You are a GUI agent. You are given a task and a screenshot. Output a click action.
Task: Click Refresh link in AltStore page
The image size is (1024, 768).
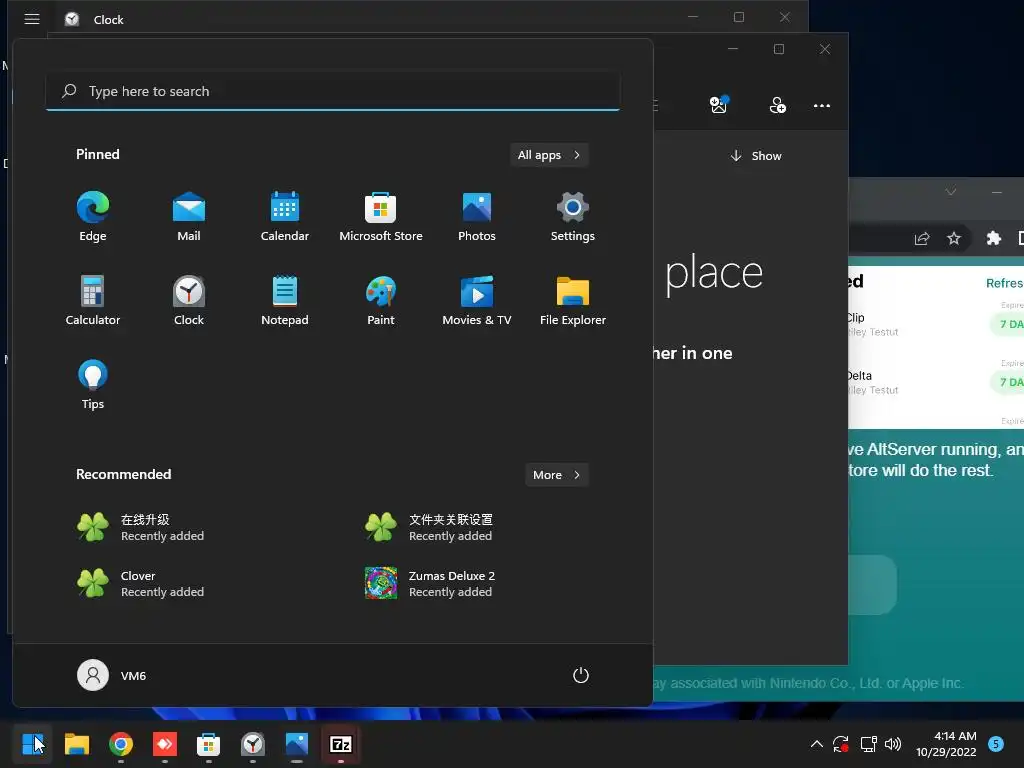tap(1004, 283)
